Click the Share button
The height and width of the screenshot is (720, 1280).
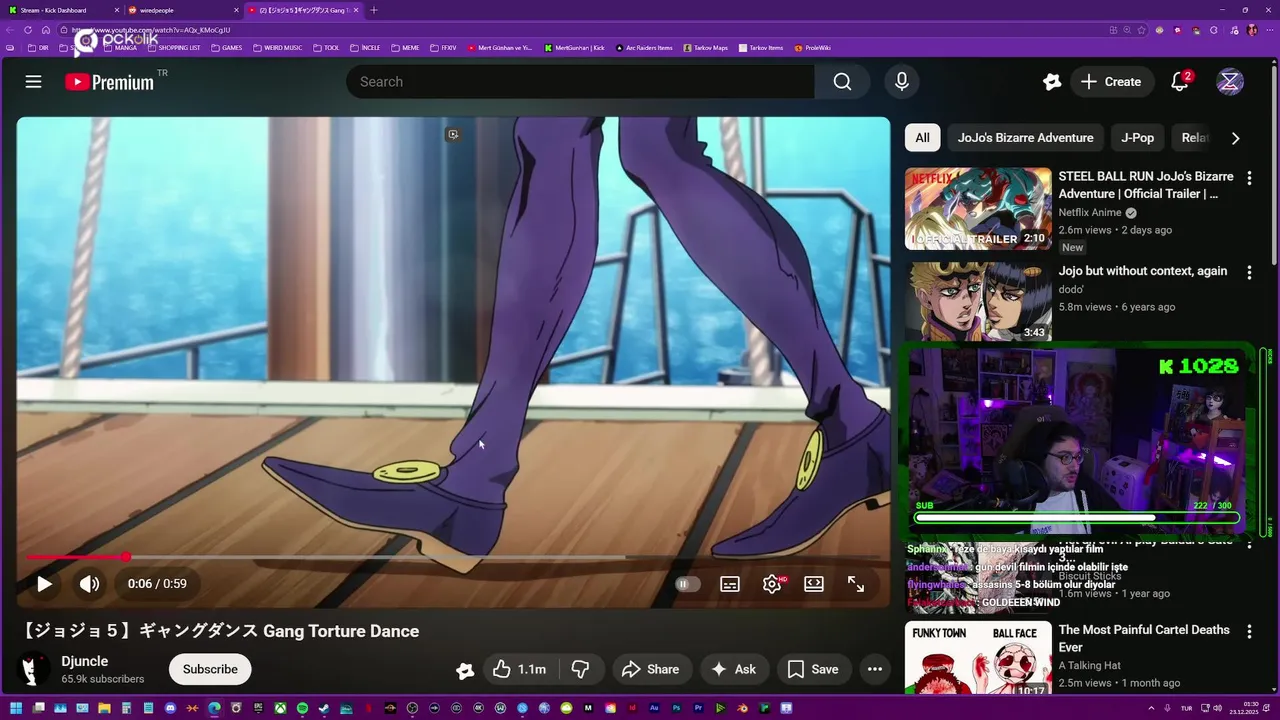click(650, 669)
